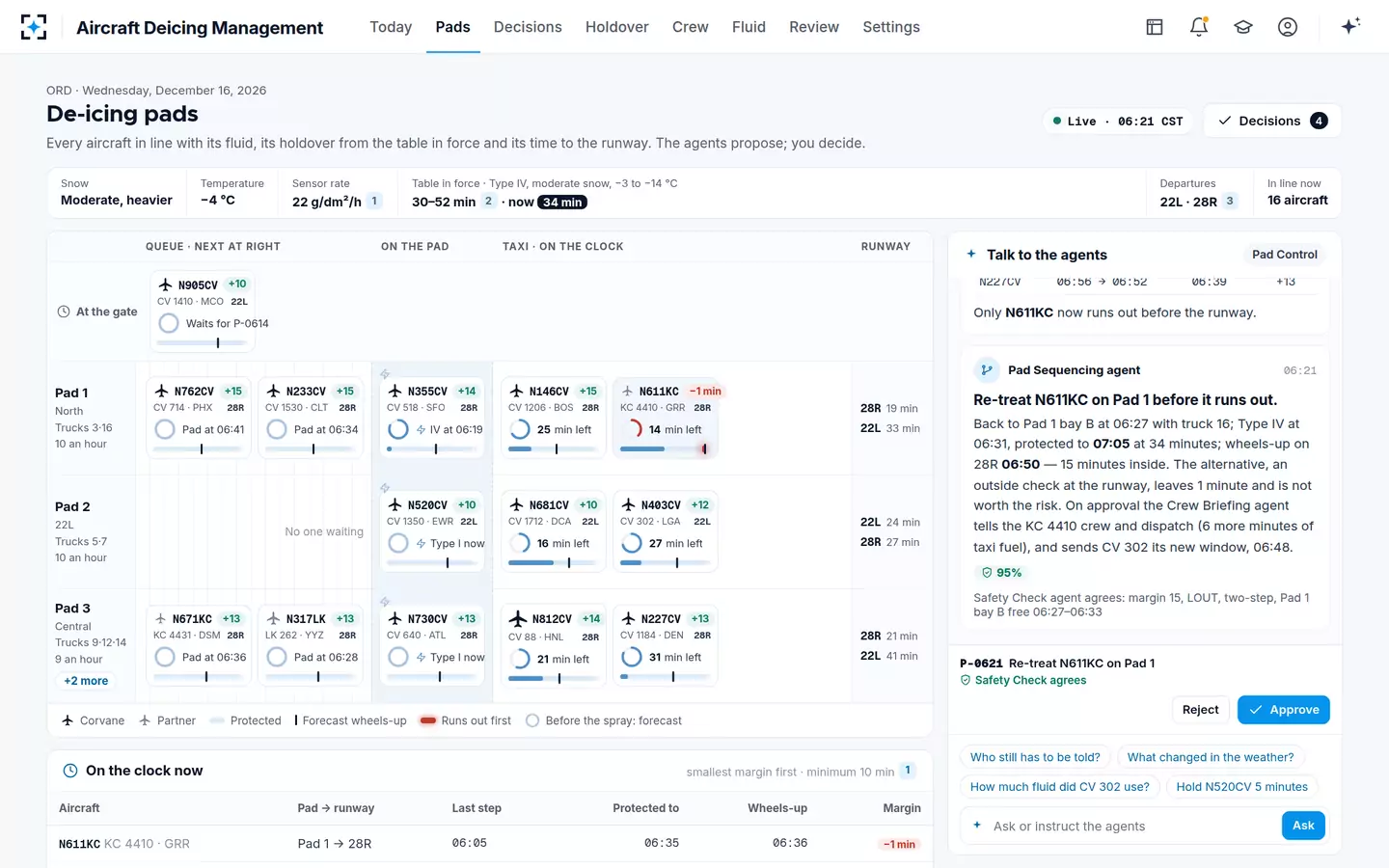
Task: Click the Ask button
Action: click(1303, 826)
